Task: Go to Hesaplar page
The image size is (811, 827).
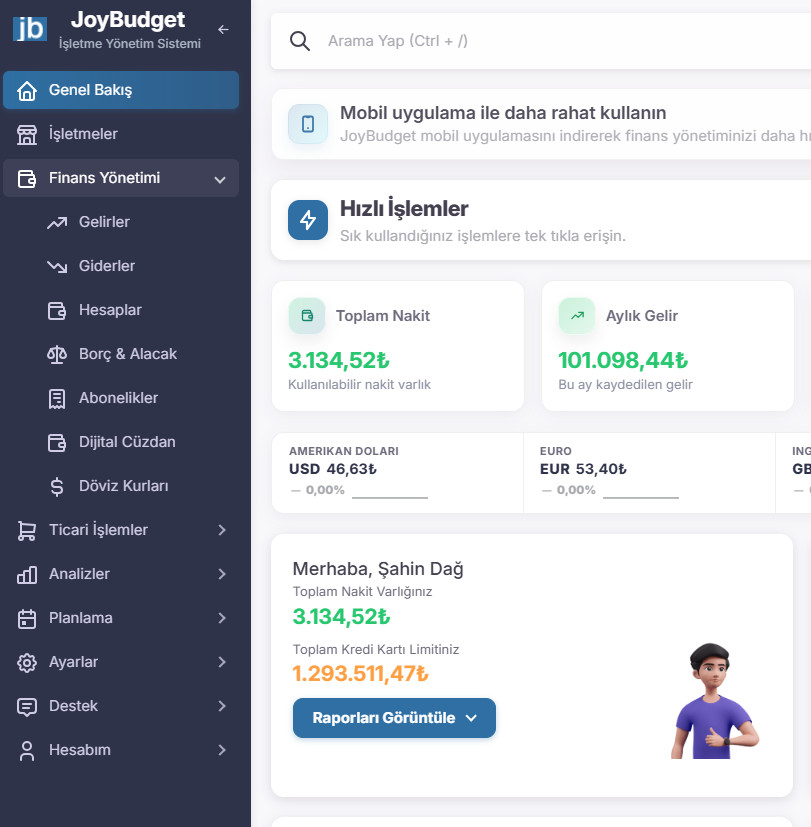Action: click(110, 310)
